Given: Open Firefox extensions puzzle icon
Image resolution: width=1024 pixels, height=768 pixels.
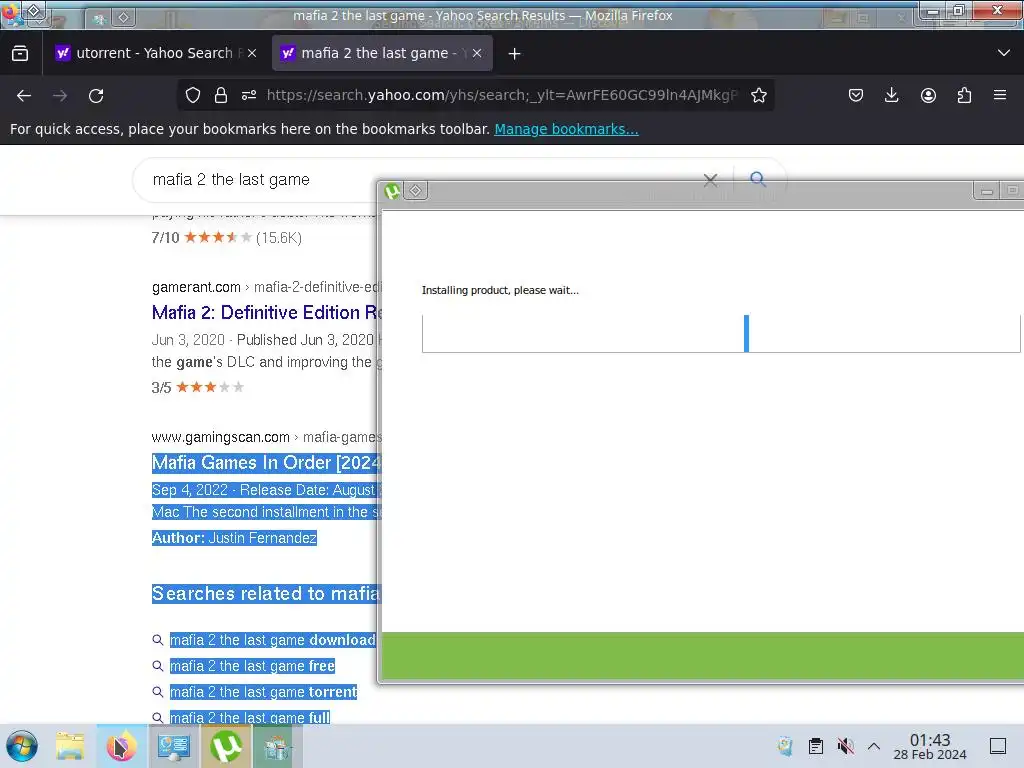Looking at the screenshot, I should (964, 95).
